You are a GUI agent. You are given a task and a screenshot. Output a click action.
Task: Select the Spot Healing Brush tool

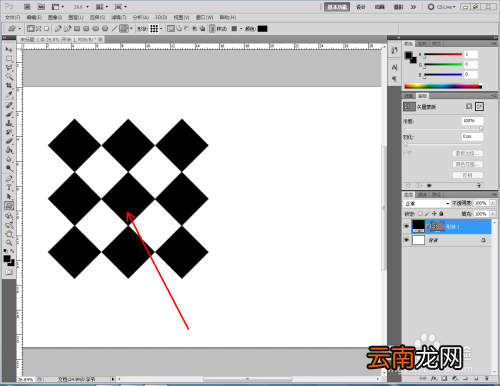(x=9, y=105)
